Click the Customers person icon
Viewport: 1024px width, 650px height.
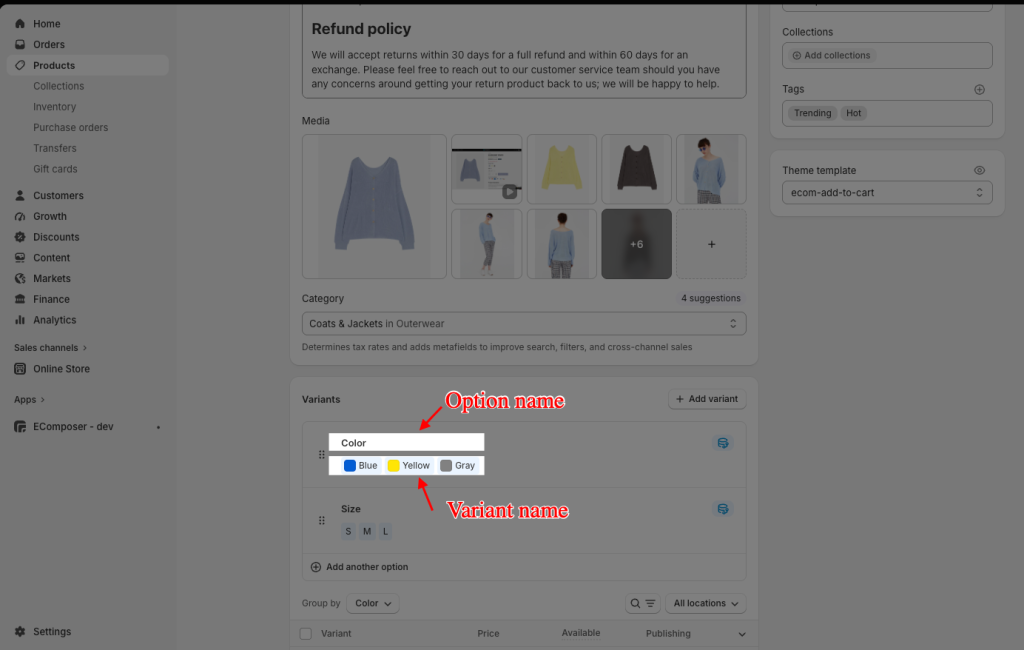click(x=20, y=195)
